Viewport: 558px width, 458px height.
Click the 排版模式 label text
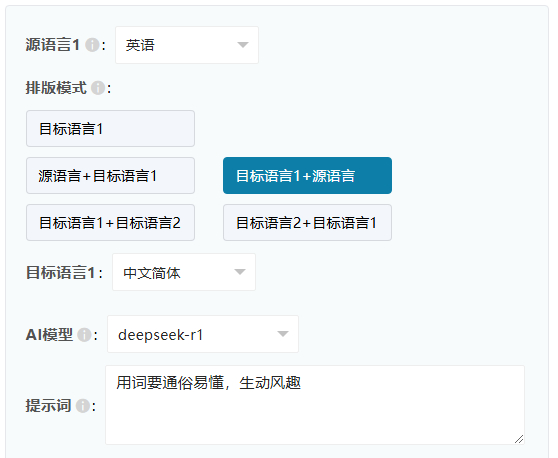pos(56,88)
